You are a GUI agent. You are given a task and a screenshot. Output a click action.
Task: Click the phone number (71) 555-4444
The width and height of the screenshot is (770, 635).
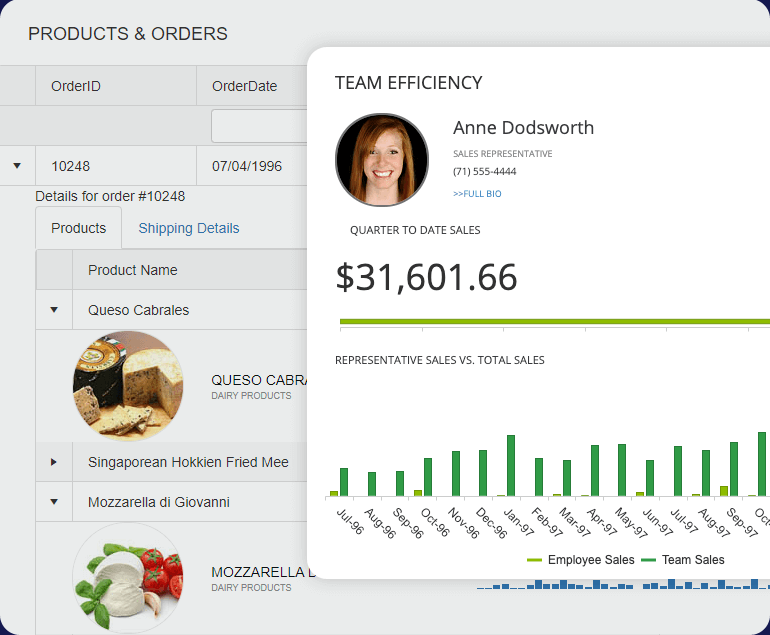[x=484, y=171]
